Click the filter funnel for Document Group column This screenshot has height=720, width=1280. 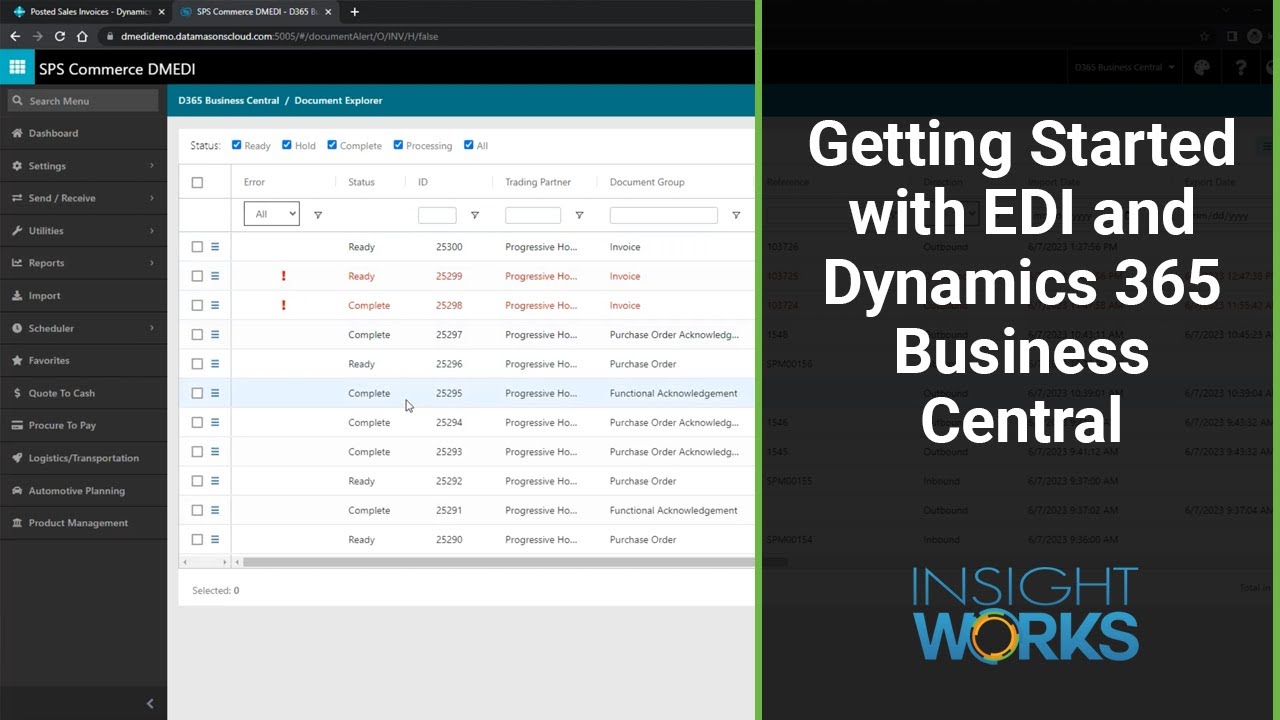coord(736,215)
